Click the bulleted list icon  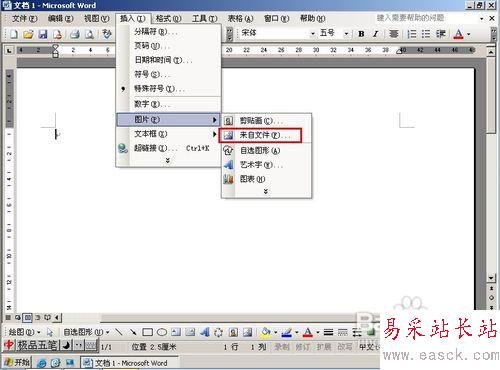pyautogui.click(x=426, y=34)
